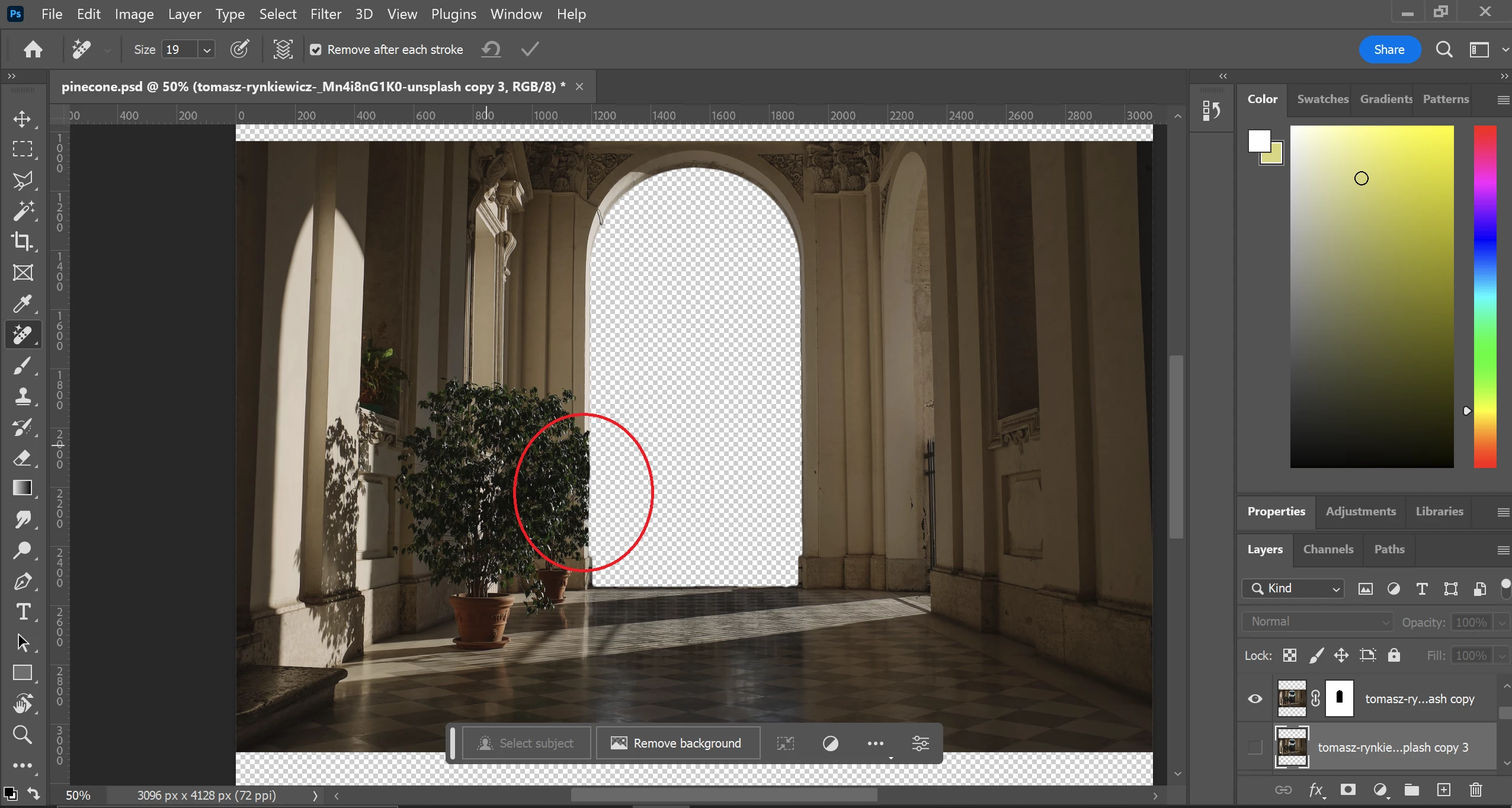Click the Remove background button
This screenshot has height=808, width=1512.
click(x=678, y=743)
